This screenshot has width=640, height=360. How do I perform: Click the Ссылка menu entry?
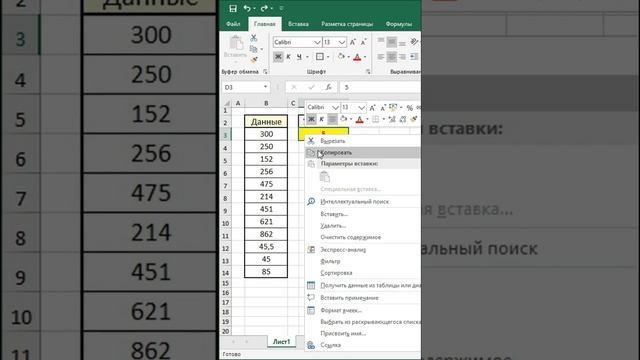pyautogui.click(x=363, y=345)
